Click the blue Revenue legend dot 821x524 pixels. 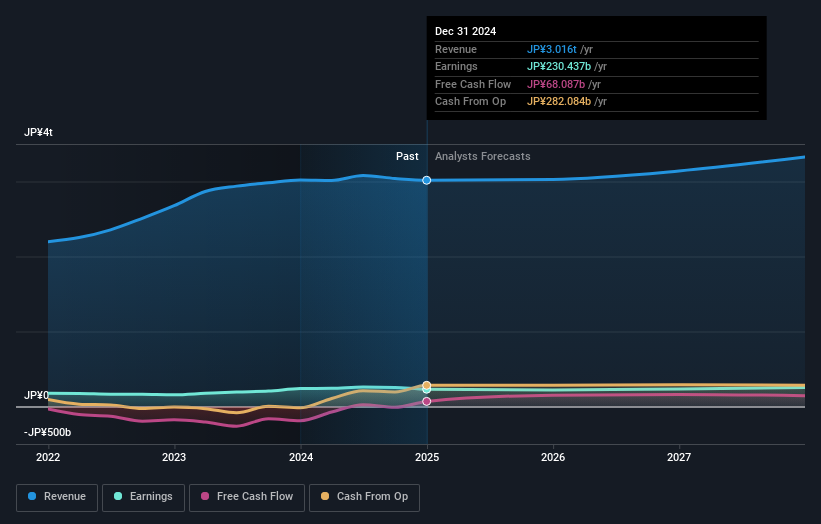[32, 496]
